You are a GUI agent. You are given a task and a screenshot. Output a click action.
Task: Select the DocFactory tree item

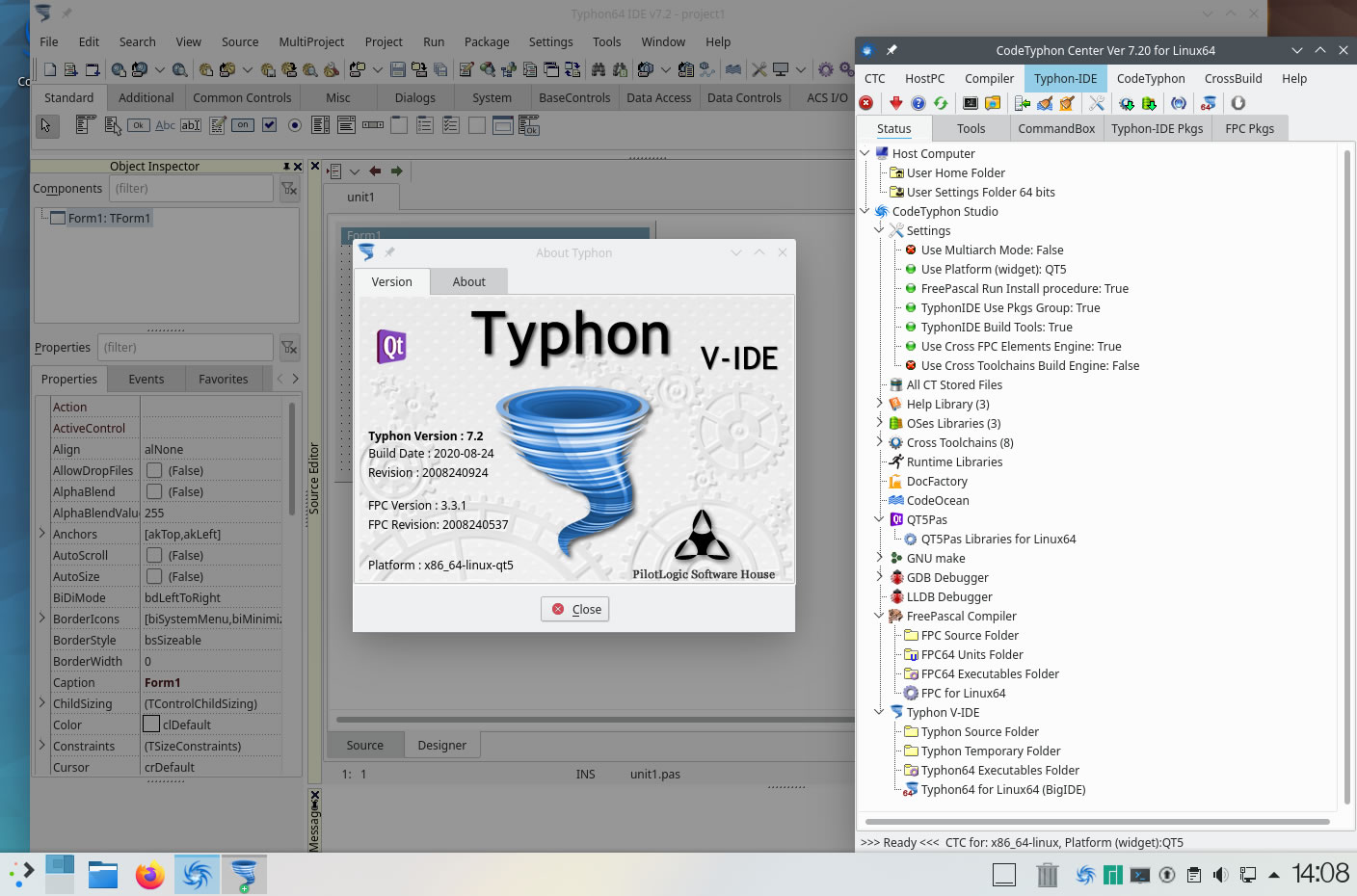point(937,481)
